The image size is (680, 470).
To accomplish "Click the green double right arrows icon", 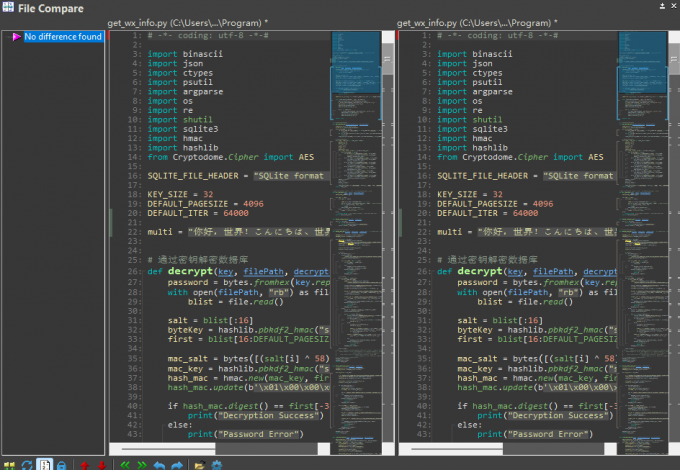I will click(x=142, y=465).
